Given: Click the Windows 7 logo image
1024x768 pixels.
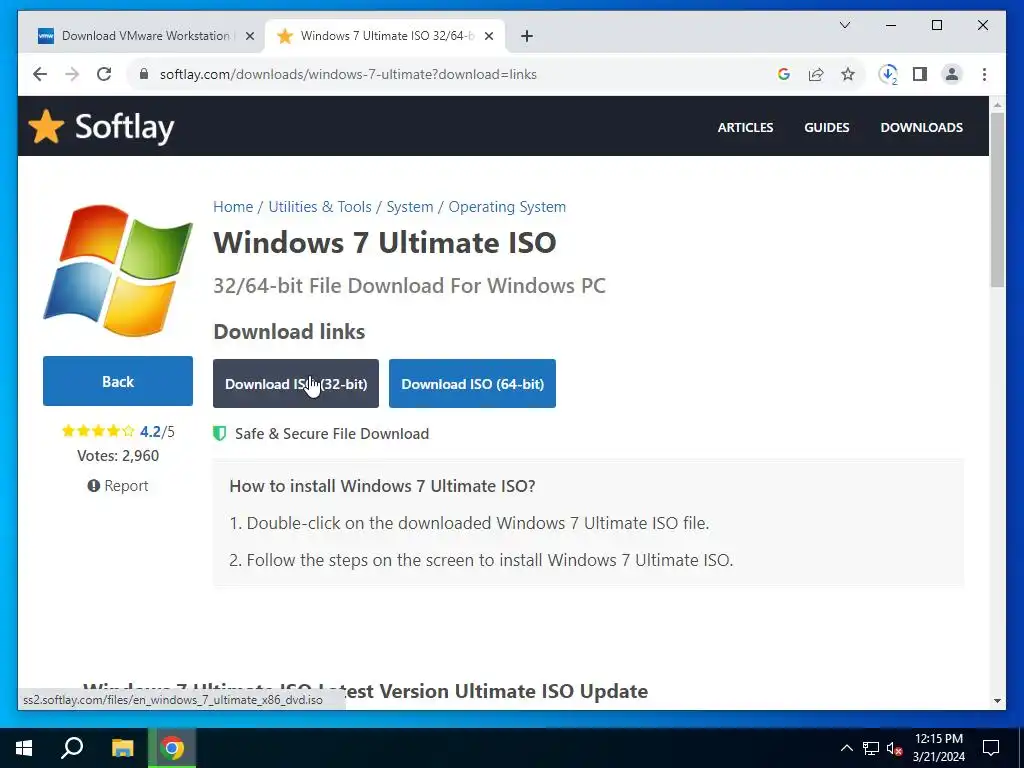Looking at the screenshot, I should coord(118,270).
